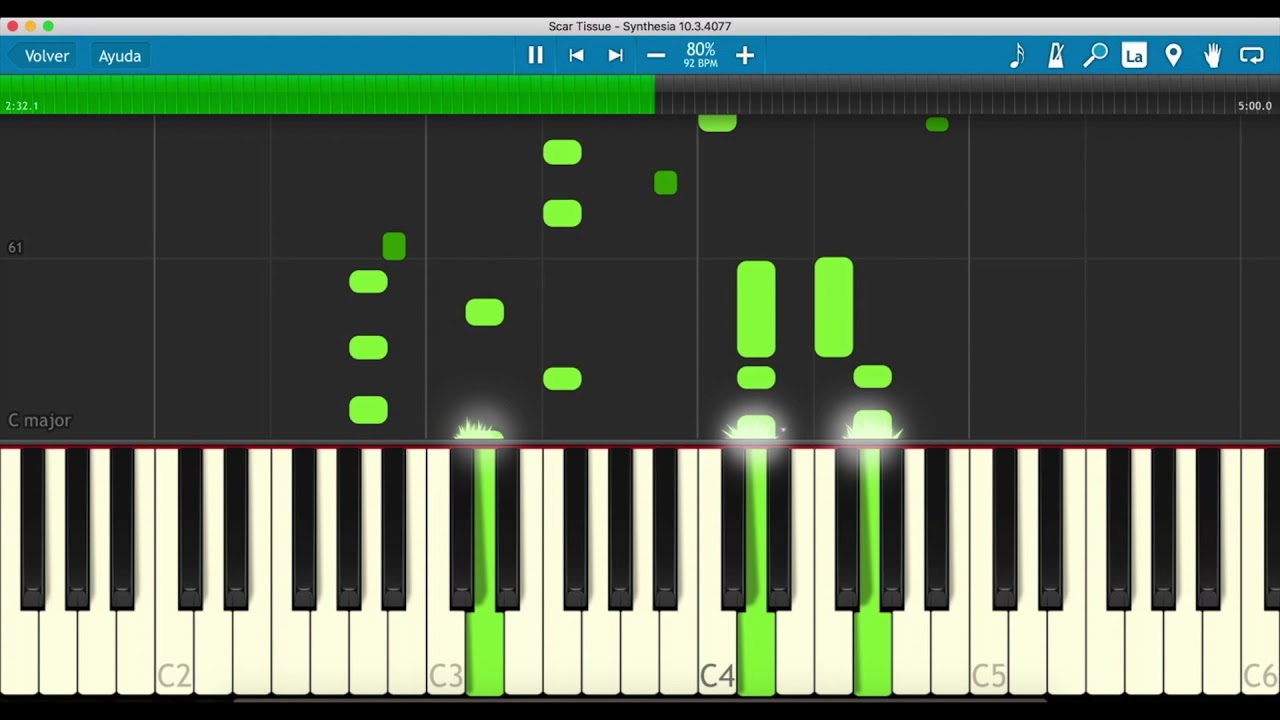Screen dimensions: 1280x720
Task: Open the eighth note settings icon
Action: click(x=1017, y=56)
